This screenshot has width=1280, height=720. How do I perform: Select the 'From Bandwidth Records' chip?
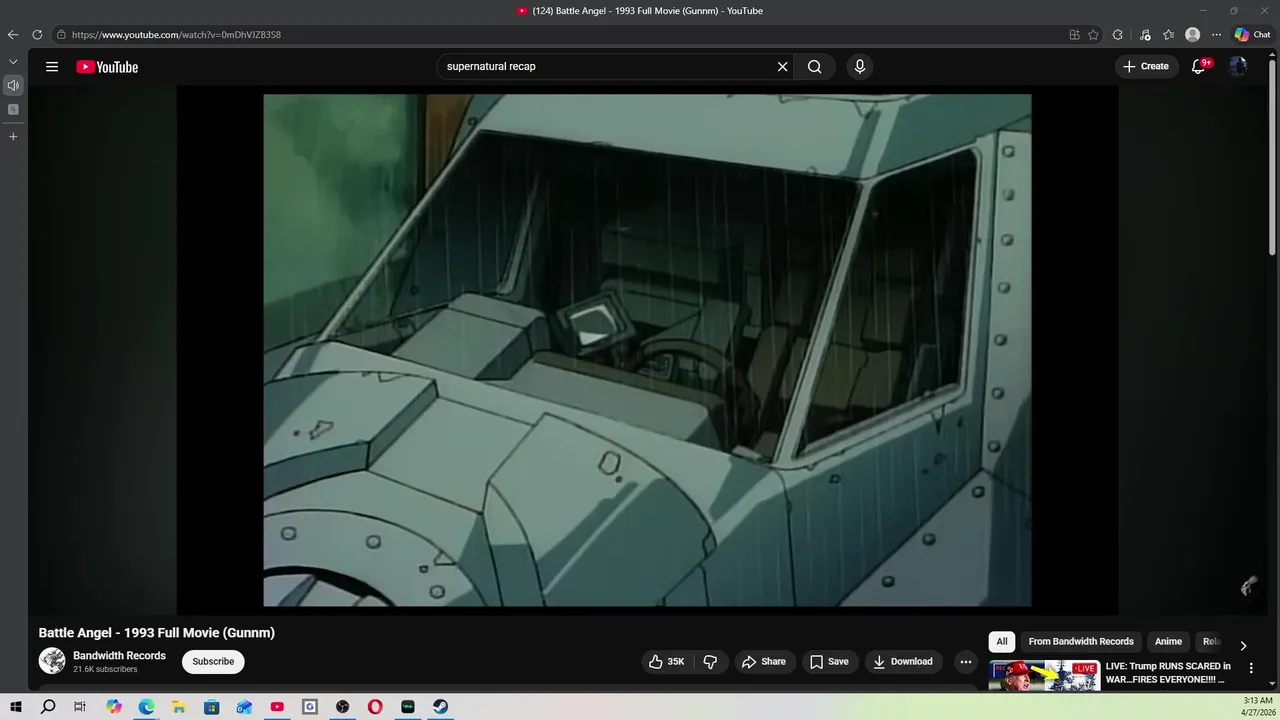pos(1081,642)
